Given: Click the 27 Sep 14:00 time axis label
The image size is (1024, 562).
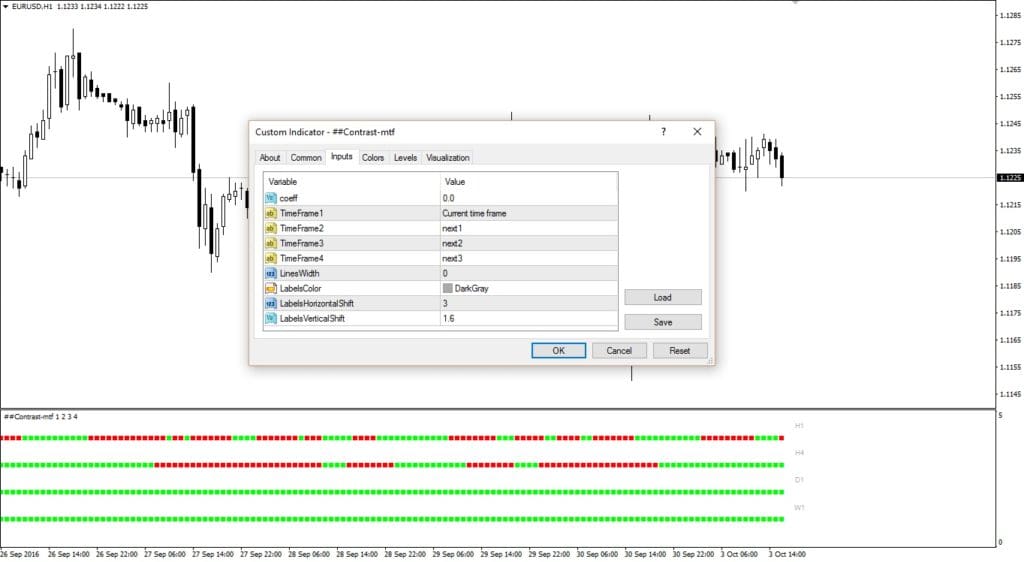Looking at the screenshot, I should coord(212,554).
